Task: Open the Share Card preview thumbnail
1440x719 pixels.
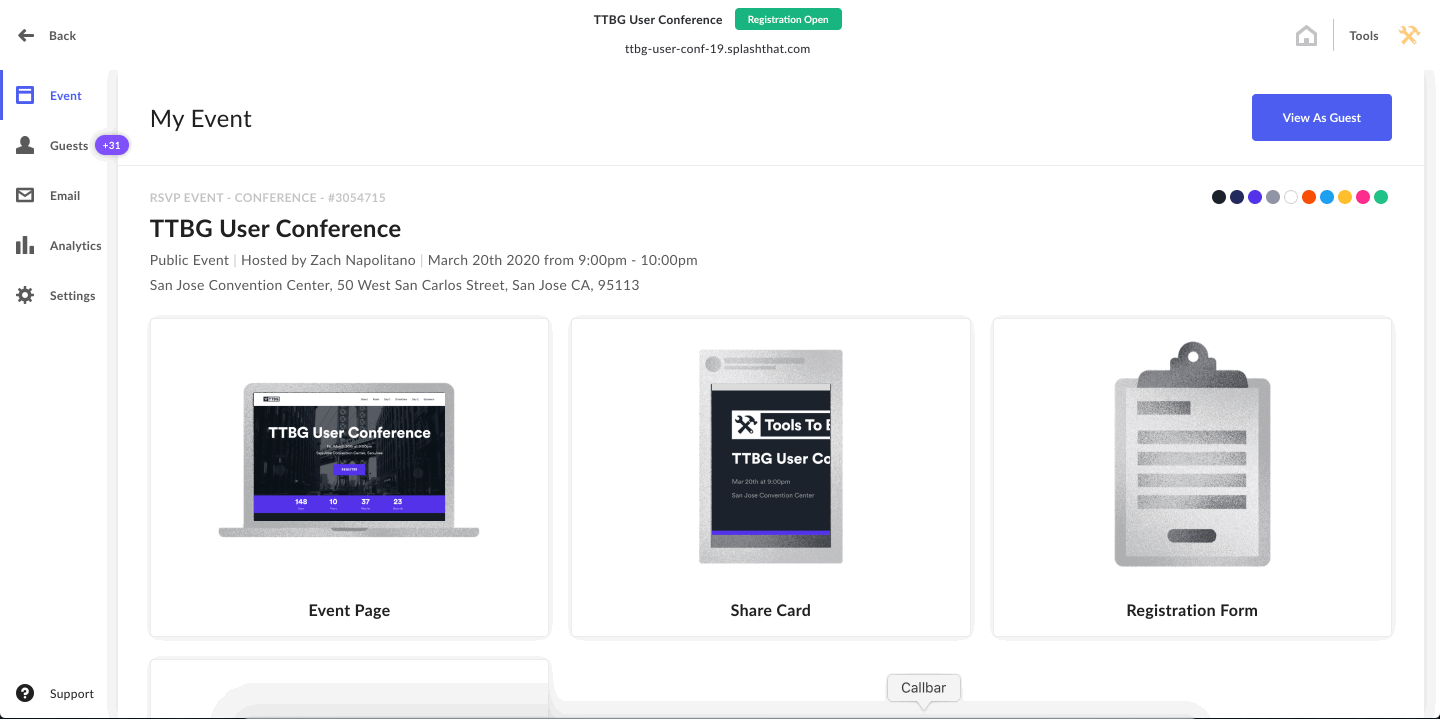Action: point(771,456)
